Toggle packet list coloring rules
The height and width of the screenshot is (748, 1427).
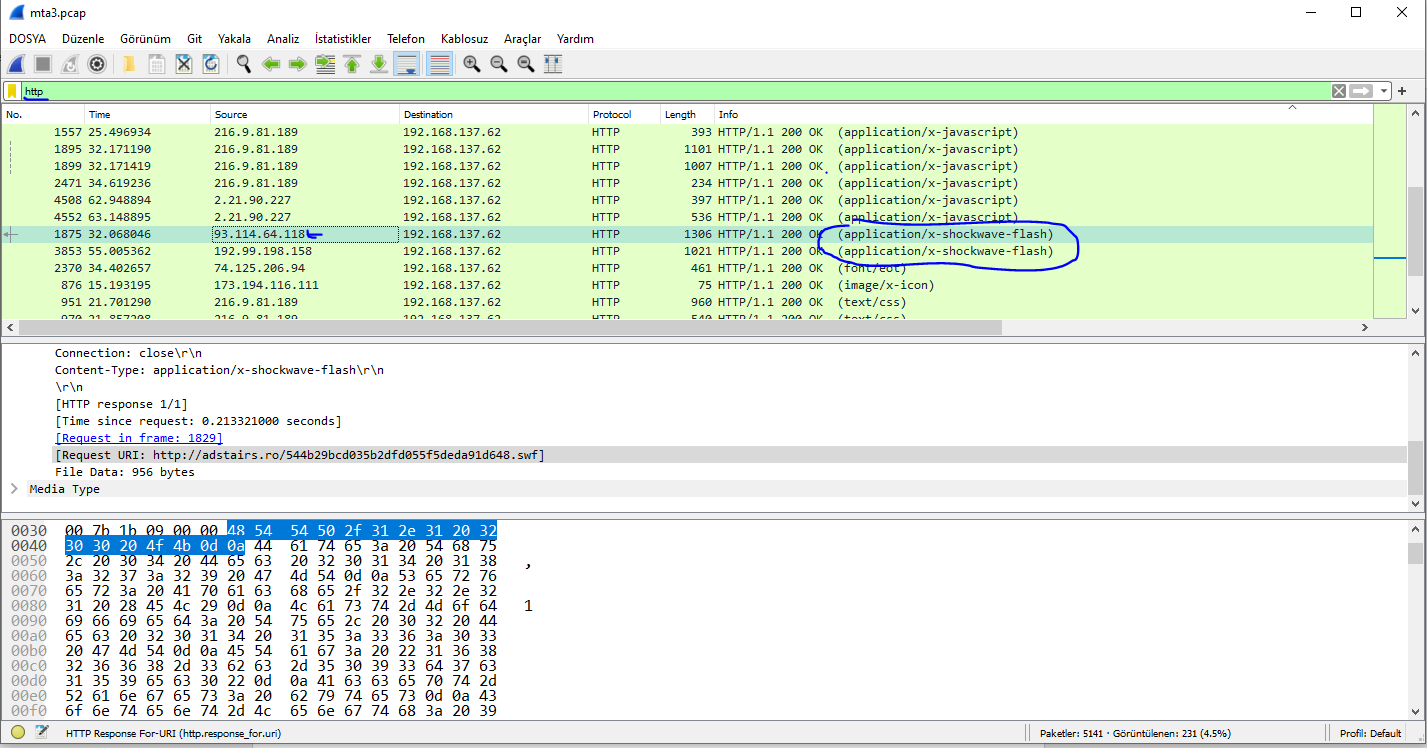coord(438,64)
